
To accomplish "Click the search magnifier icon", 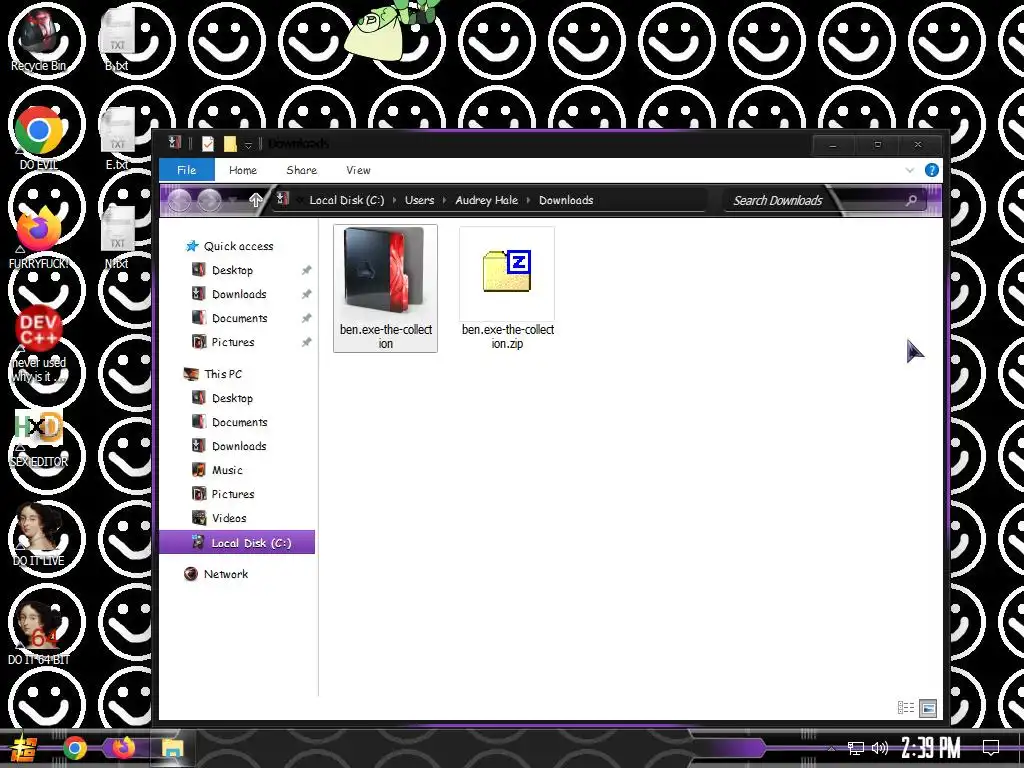I will 911,200.
